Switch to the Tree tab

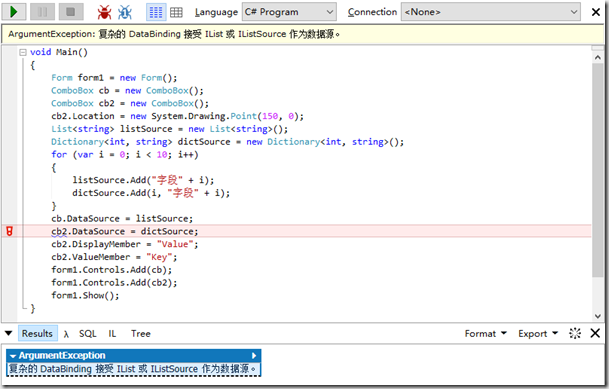141,334
